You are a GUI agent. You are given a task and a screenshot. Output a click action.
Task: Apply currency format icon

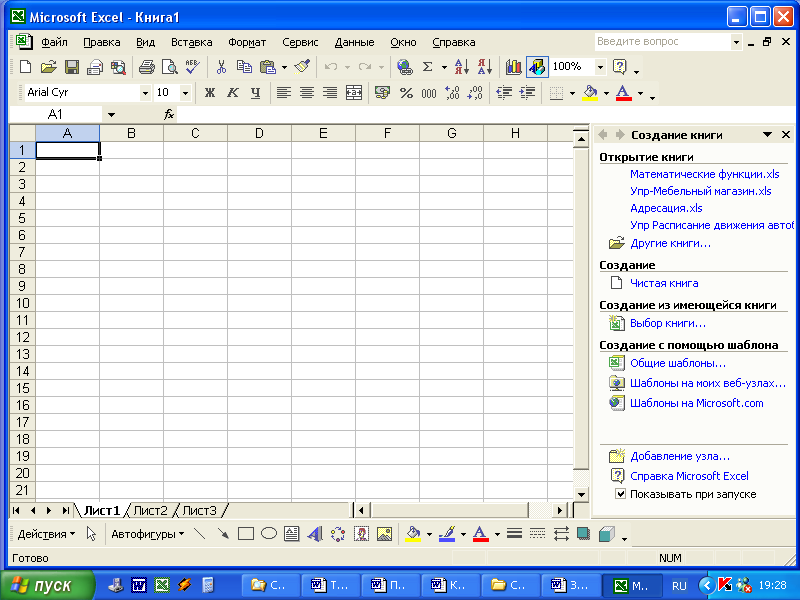(382, 92)
